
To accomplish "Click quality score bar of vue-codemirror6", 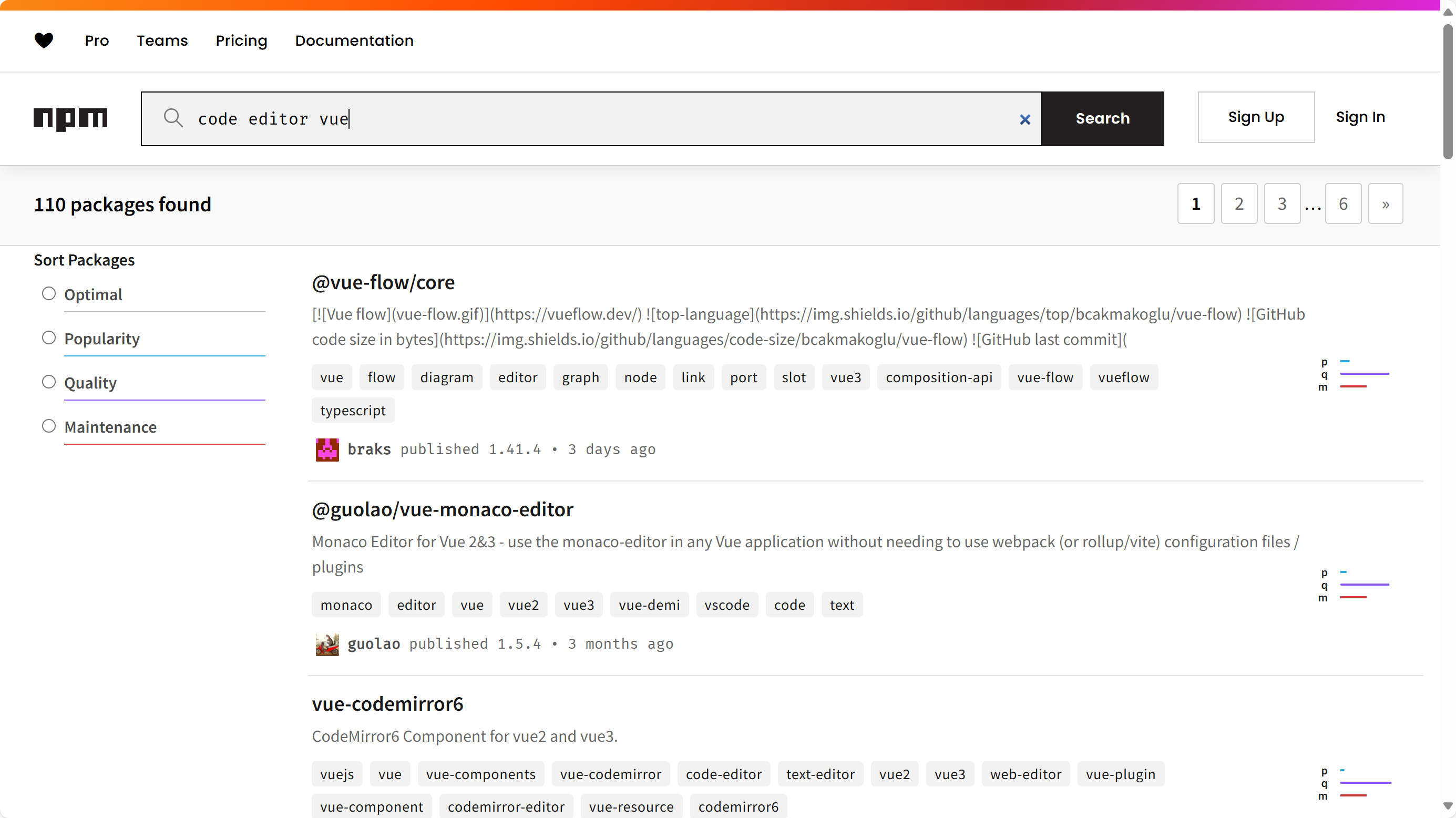I will click(1366, 783).
